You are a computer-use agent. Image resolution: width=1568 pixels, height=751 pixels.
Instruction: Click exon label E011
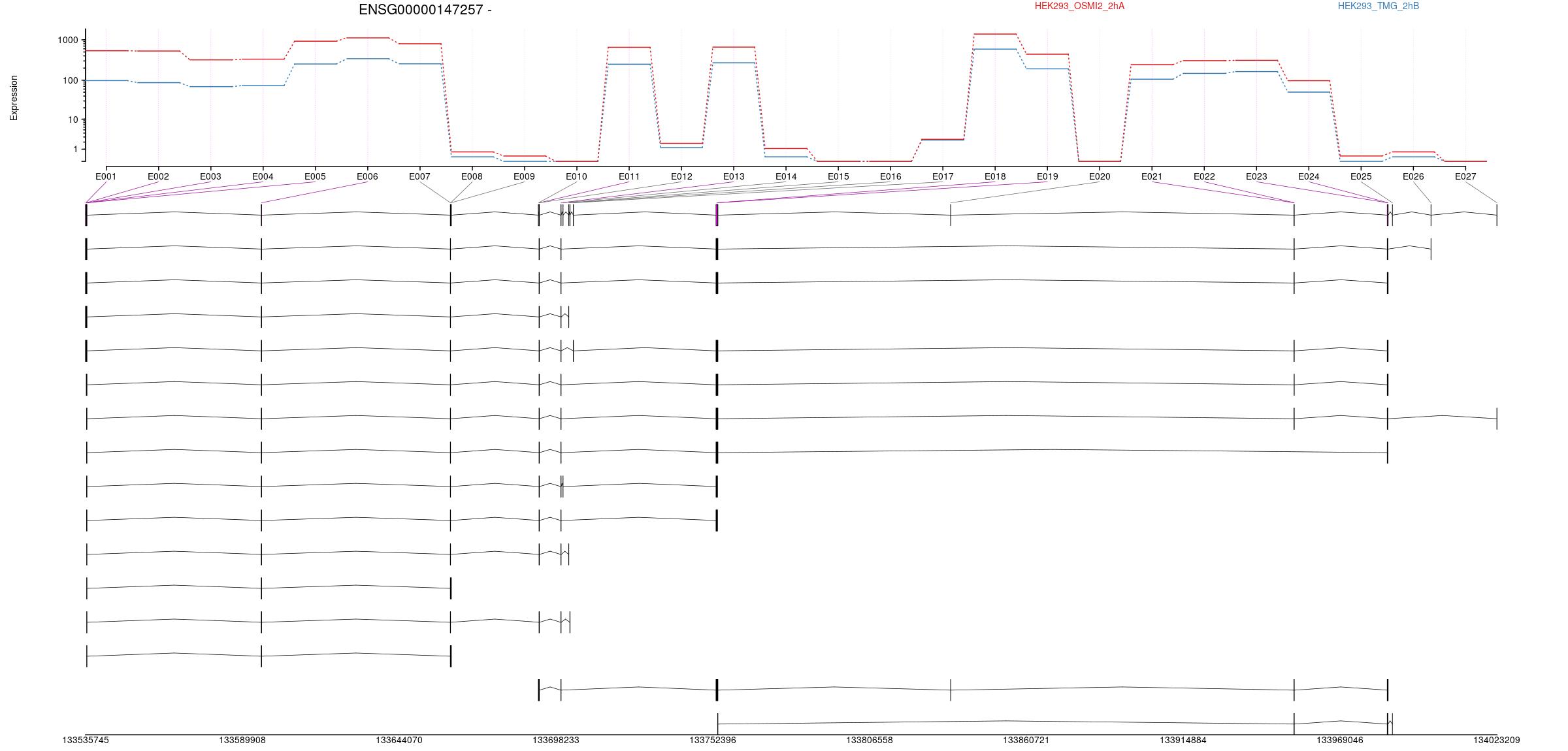629,176
